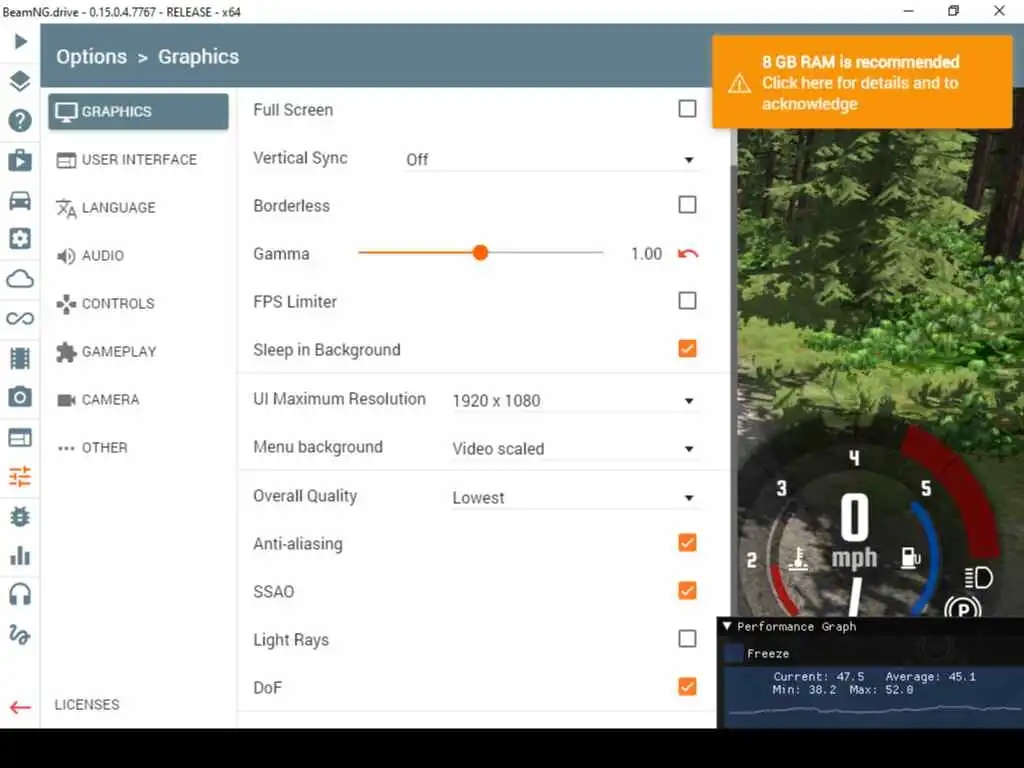This screenshot has width=1024, height=768.
Task: Click the headphones icon in sidebar
Action: tap(20, 595)
